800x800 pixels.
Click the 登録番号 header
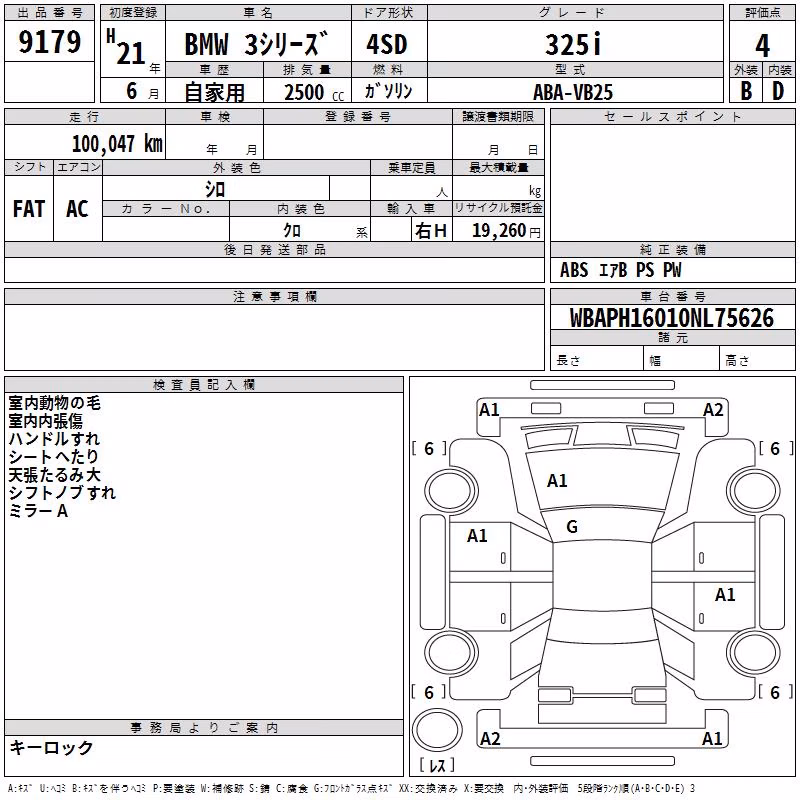point(358,116)
